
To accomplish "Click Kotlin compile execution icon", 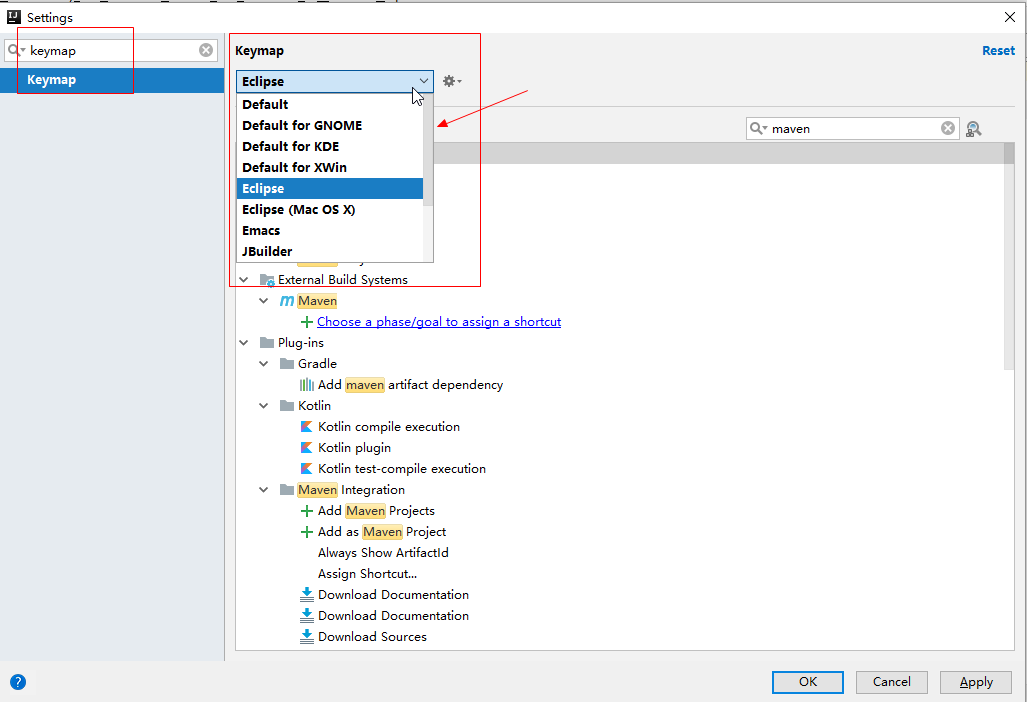I will tap(307, 427).
